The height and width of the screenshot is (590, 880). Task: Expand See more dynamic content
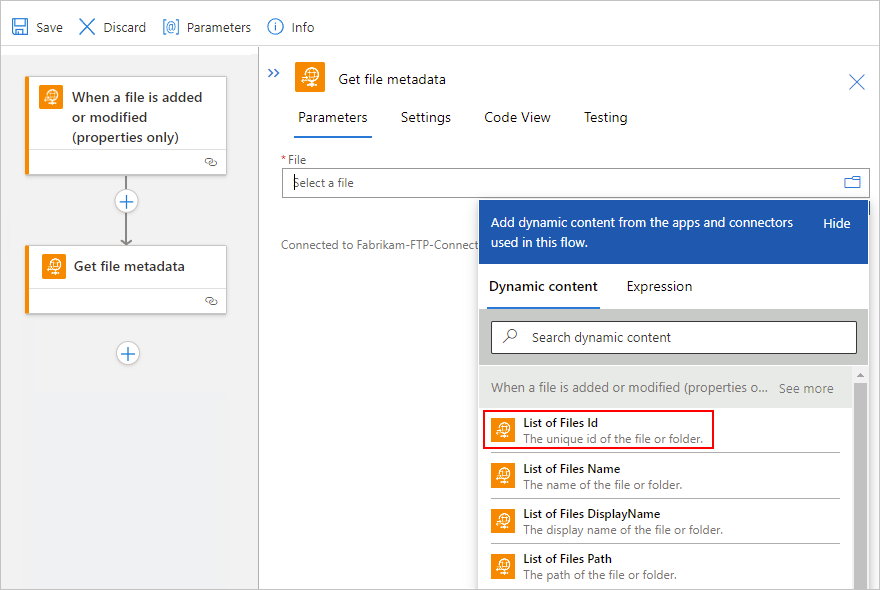(805, 388)
